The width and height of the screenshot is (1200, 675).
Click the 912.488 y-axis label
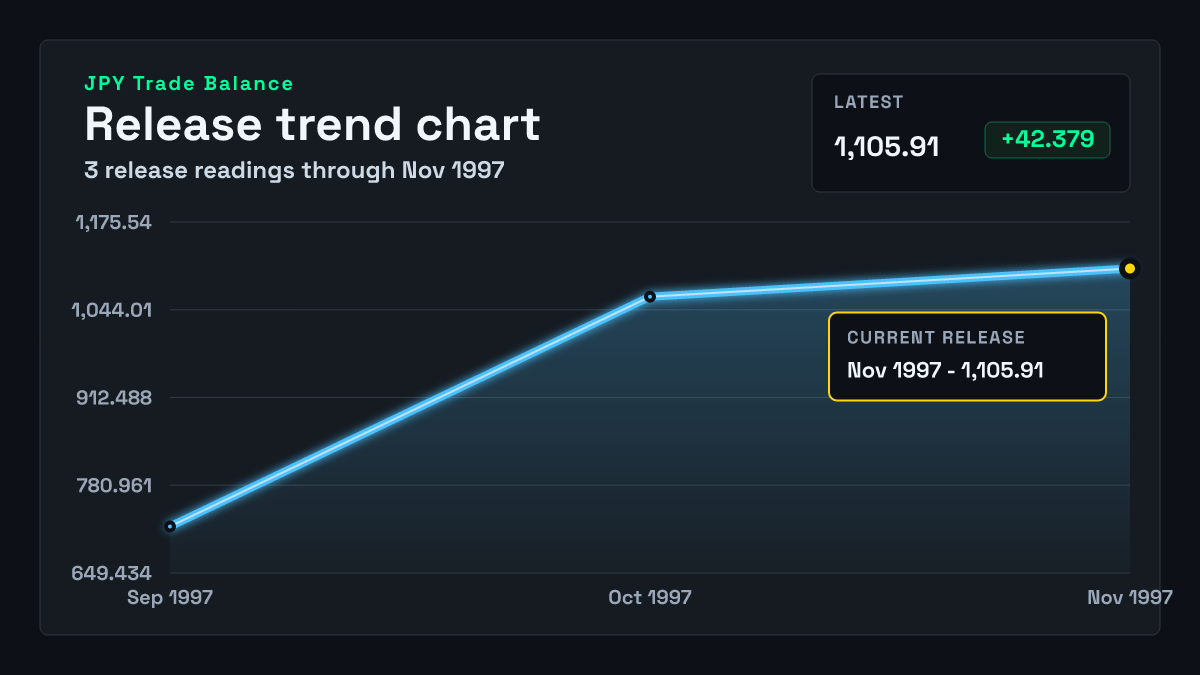(x=116, y=398)
